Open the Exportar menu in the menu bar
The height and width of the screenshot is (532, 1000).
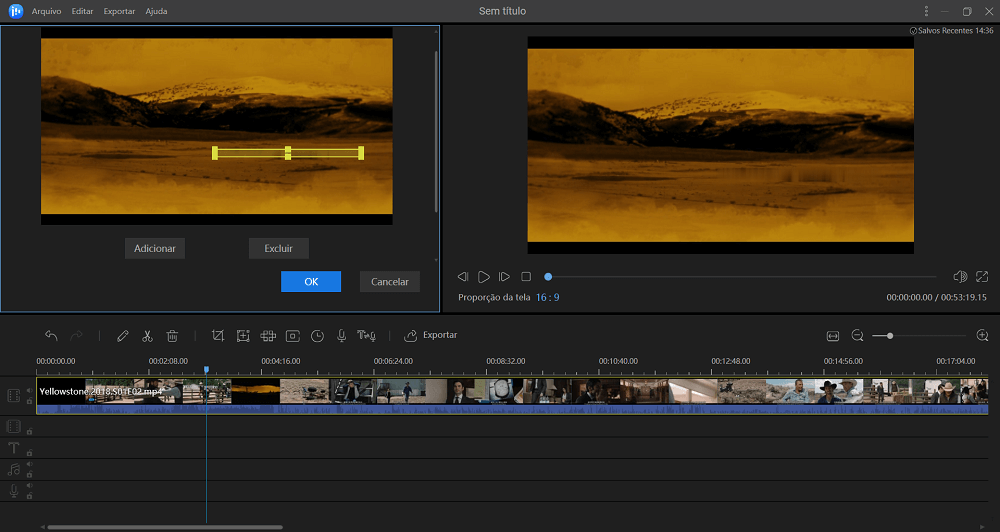119,11
